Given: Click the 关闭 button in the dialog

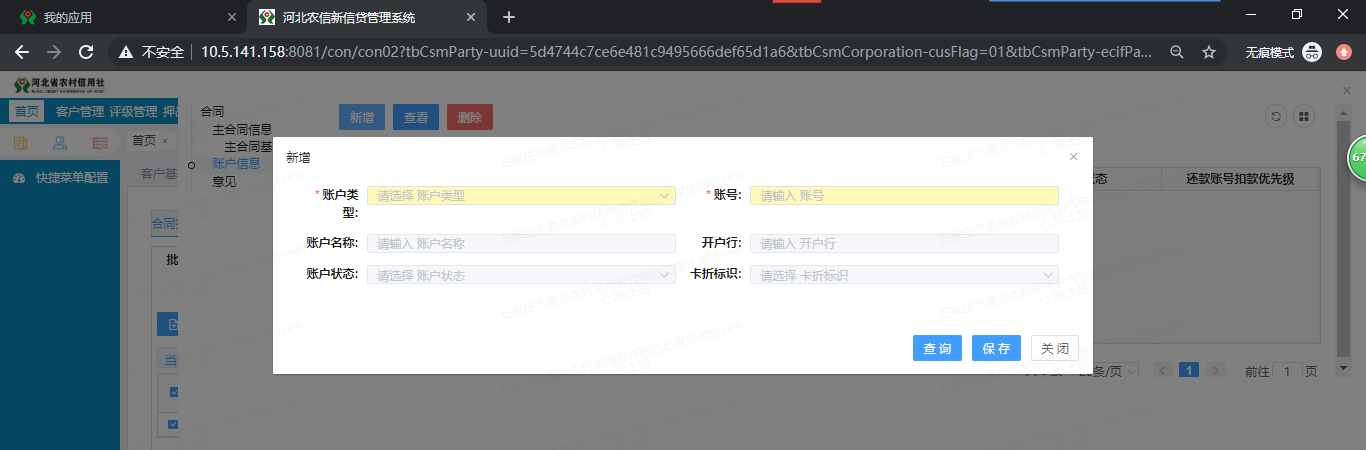Looking at the screenshot, I should tap(1055, 348).
